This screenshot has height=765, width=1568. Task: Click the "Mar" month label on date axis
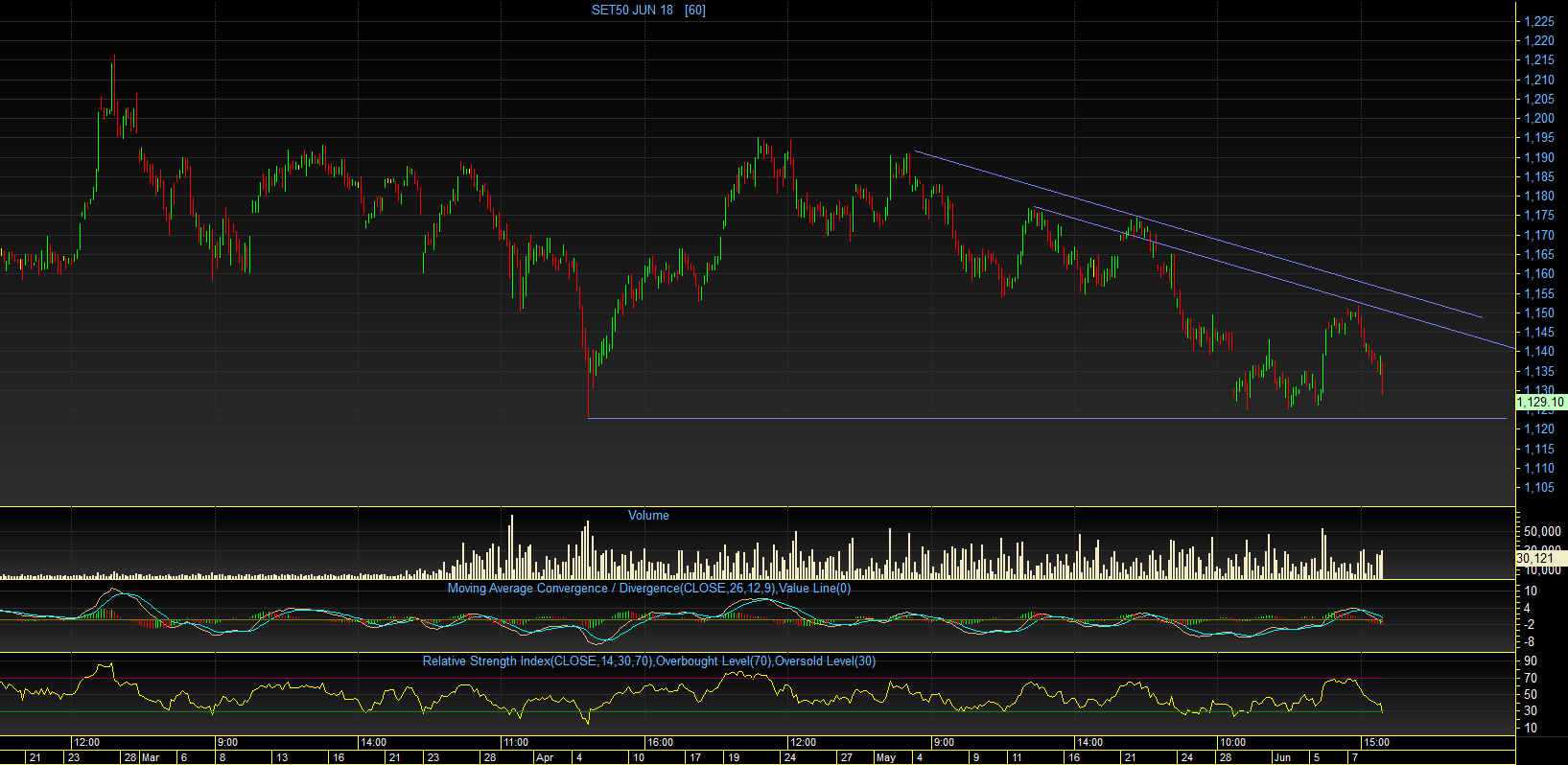(x=151, y=757)
